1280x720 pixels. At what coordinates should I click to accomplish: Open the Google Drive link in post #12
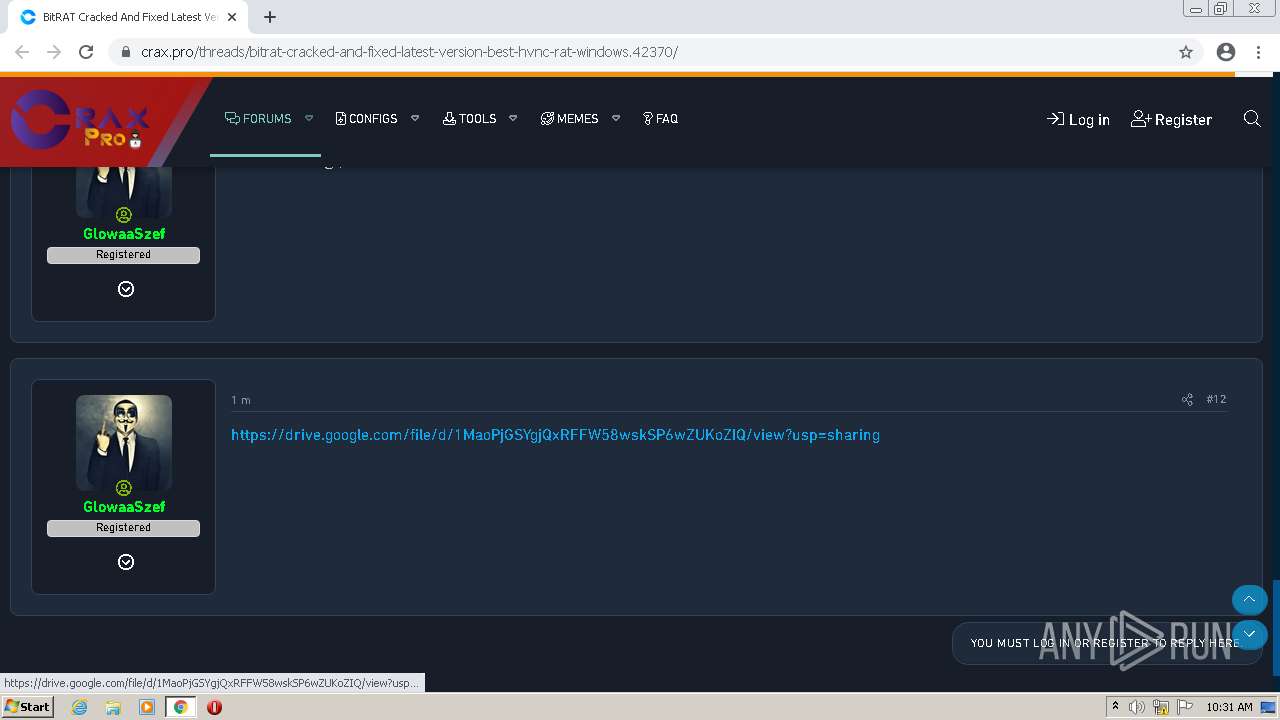555,435
